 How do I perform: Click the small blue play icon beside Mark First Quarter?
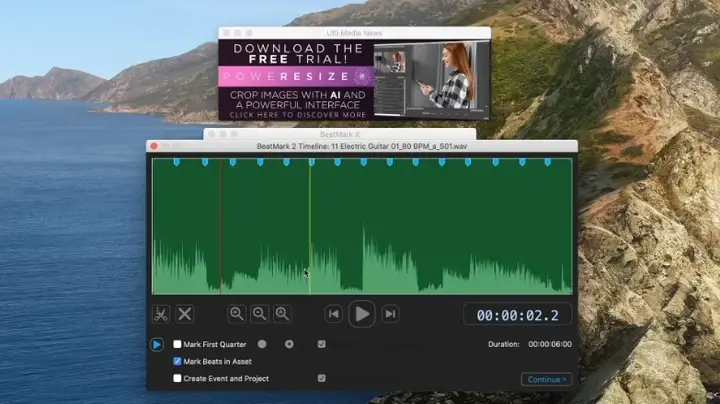click(x=157, y=344)
